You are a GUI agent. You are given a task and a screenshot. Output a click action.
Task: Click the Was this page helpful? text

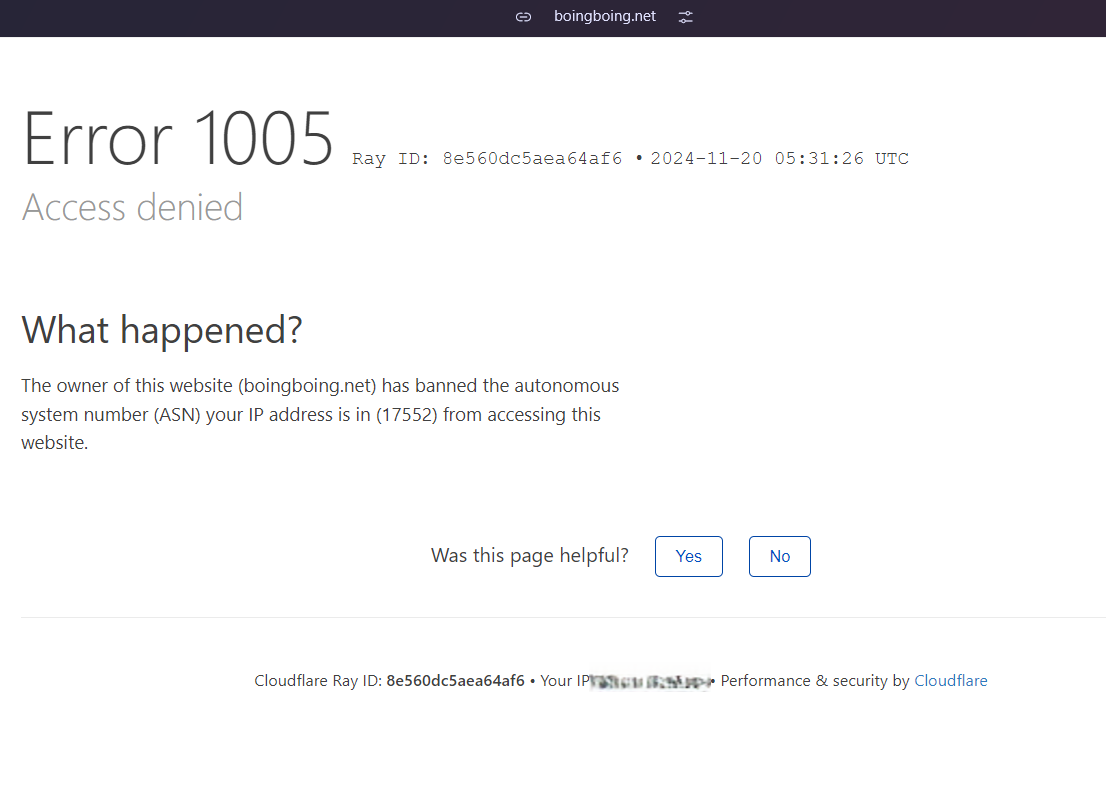(x=530, y=556)
